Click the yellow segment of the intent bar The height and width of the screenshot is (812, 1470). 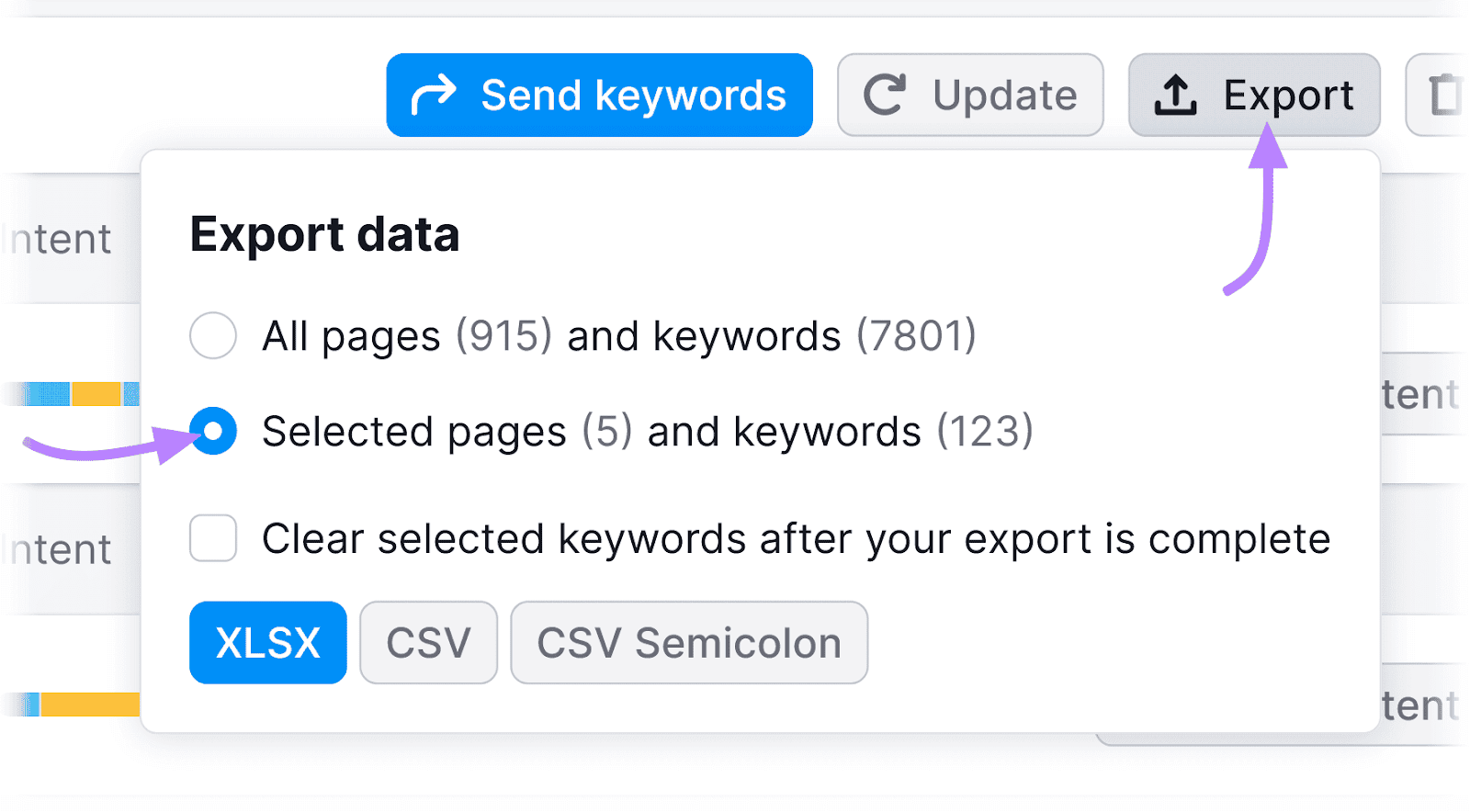(96, 392)
